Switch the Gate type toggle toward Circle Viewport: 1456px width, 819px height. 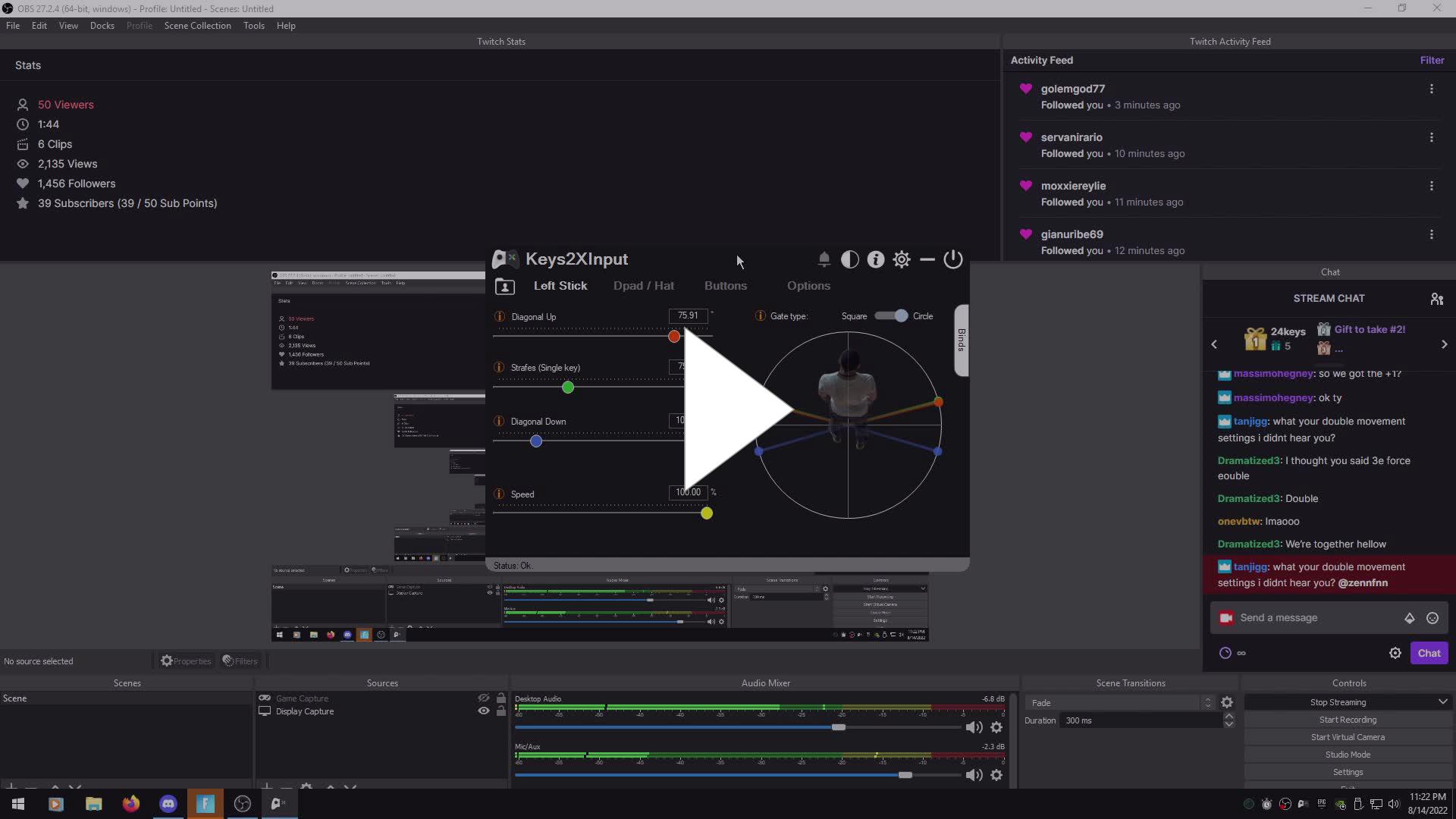click(x=902, y=315)
